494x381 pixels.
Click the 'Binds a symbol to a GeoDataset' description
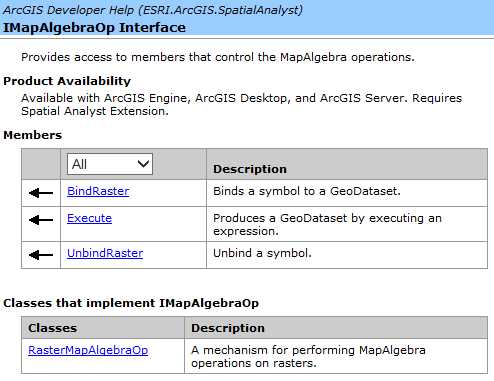(307, 191)
